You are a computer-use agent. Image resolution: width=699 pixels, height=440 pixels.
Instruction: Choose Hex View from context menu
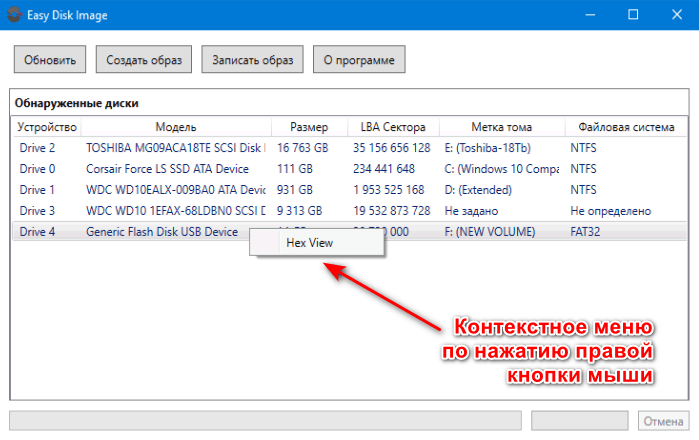click(x=317, y=243)
